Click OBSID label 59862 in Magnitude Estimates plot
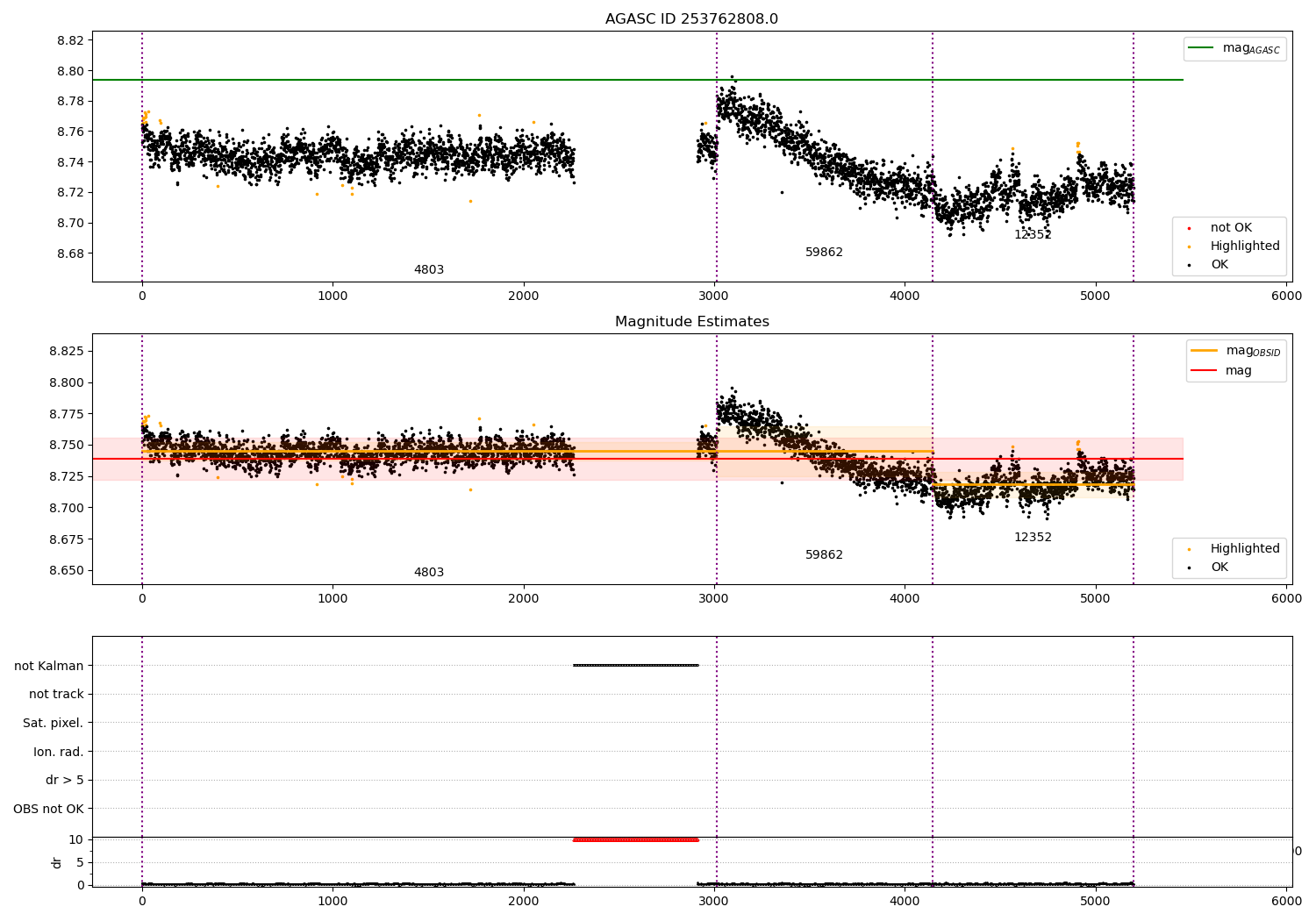The height and width of the screenshot is (921, 1316). tap(824, 554)
